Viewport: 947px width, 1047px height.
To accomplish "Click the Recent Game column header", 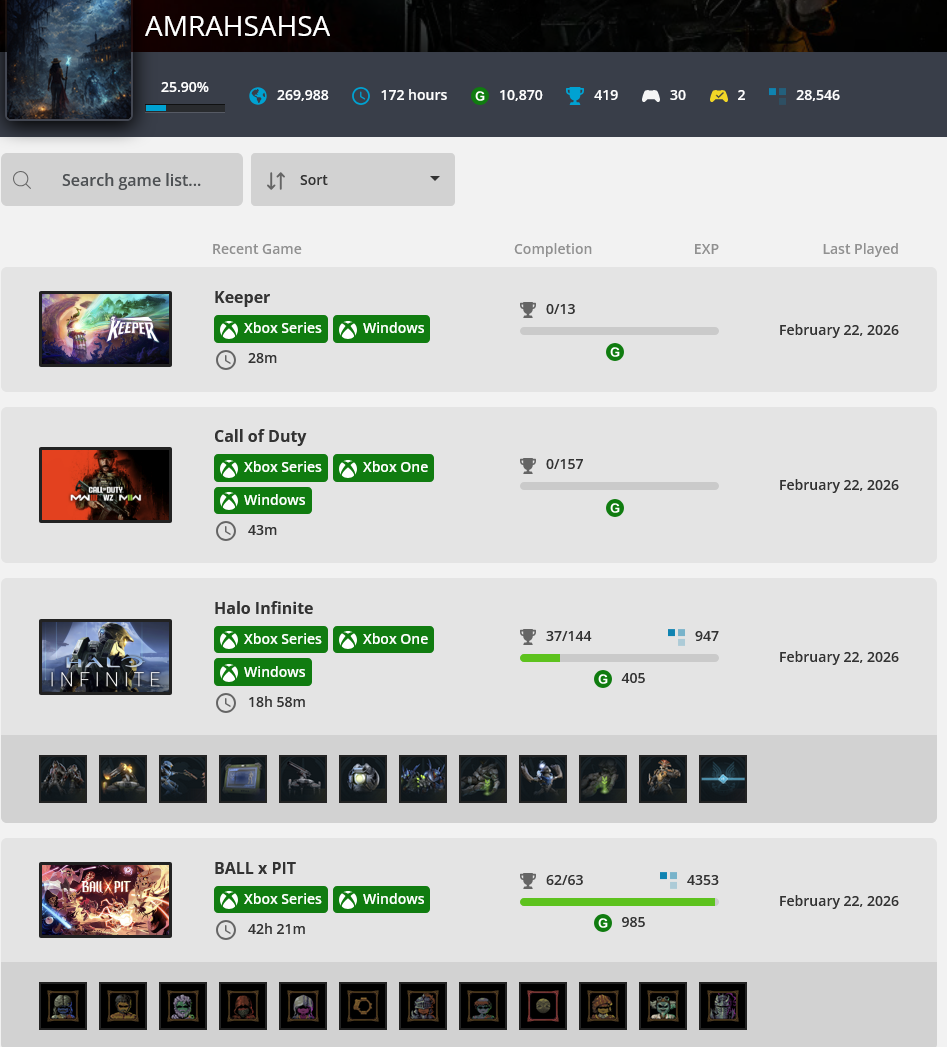I will click(x=256, y=249).
